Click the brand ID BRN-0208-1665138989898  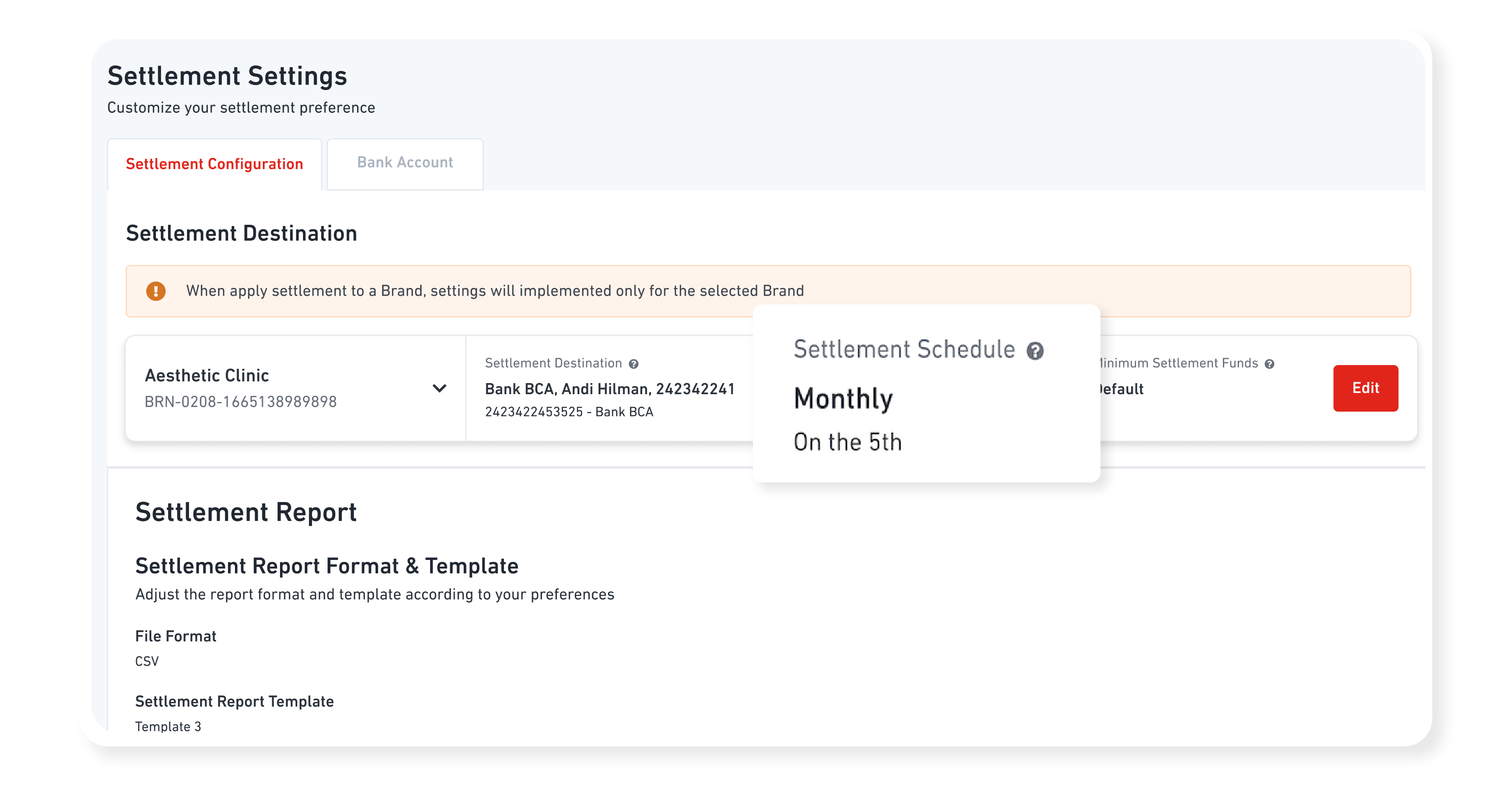coord(241,402)
